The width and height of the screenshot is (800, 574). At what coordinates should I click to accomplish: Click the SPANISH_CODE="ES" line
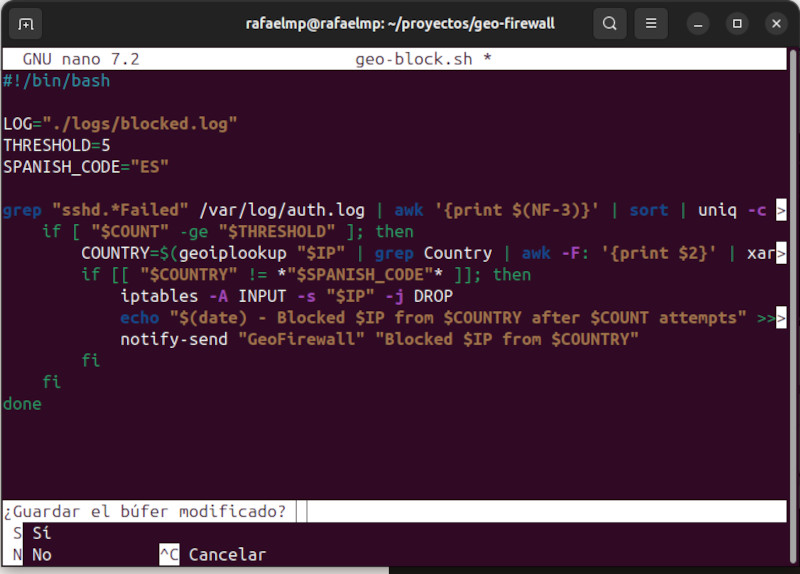click(x=86, y=167)
